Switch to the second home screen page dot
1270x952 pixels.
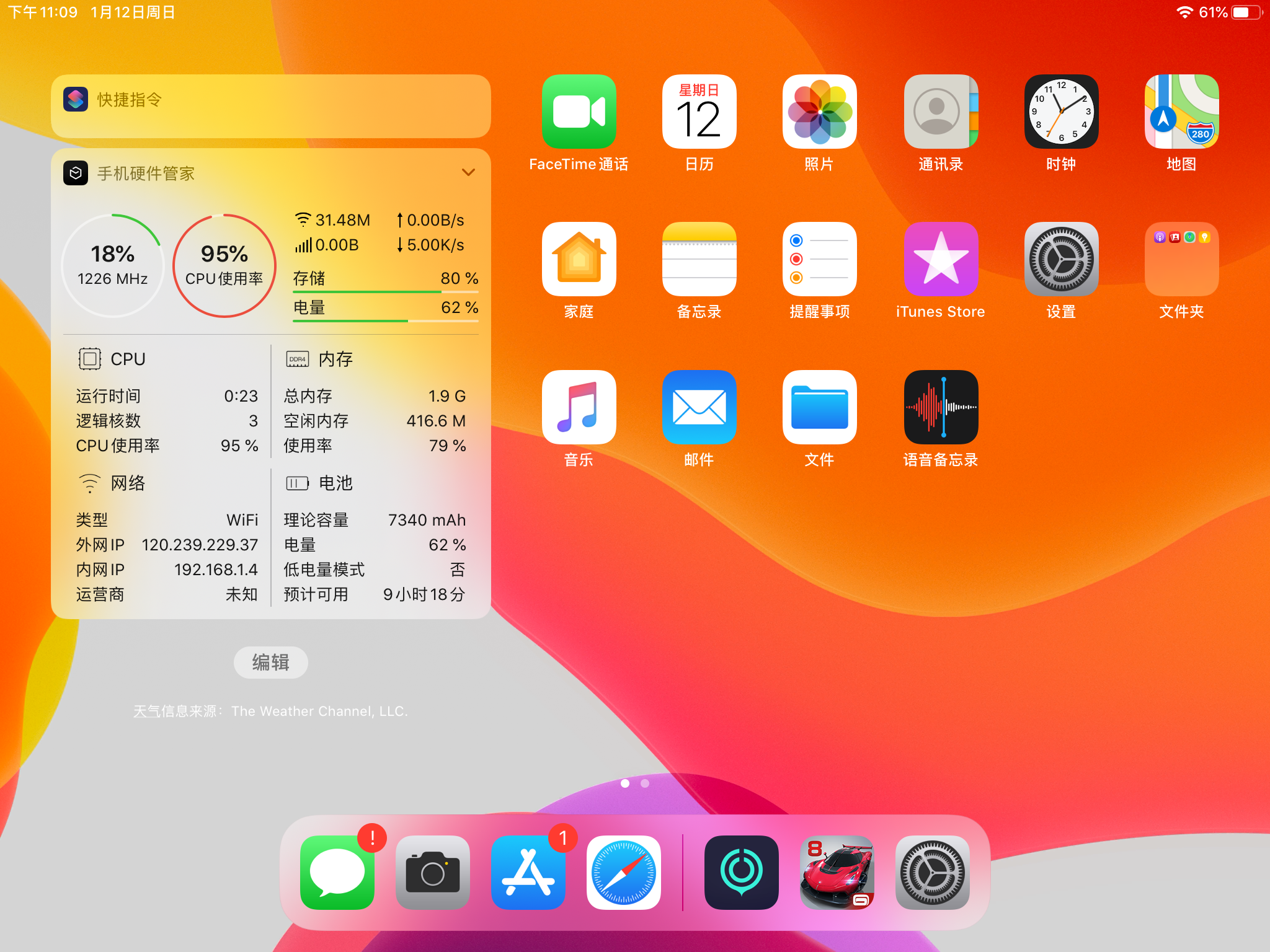click(x=645, y=783)
